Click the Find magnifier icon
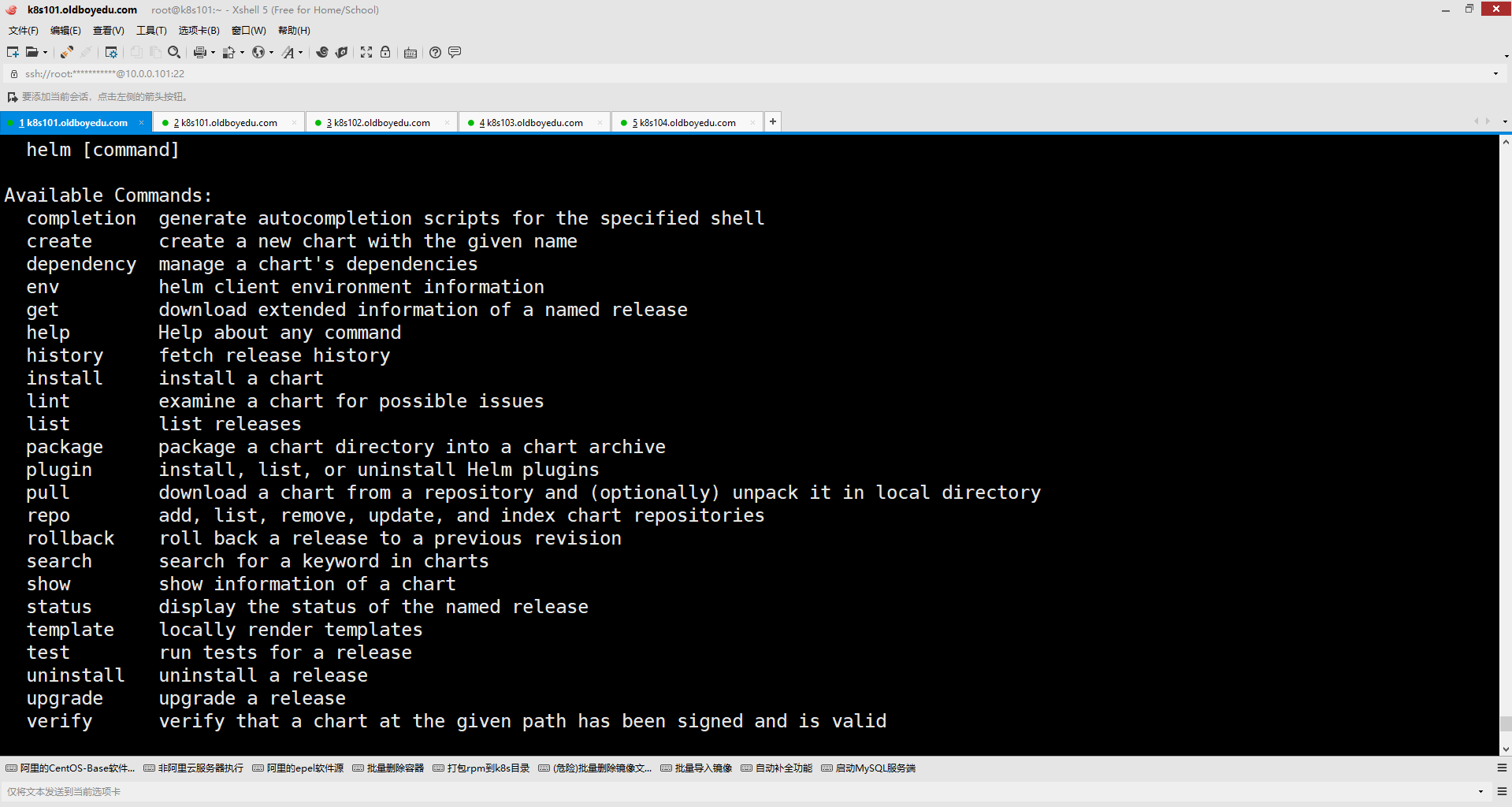This screenshot has height=807, width=1512. tap(174, 53)
